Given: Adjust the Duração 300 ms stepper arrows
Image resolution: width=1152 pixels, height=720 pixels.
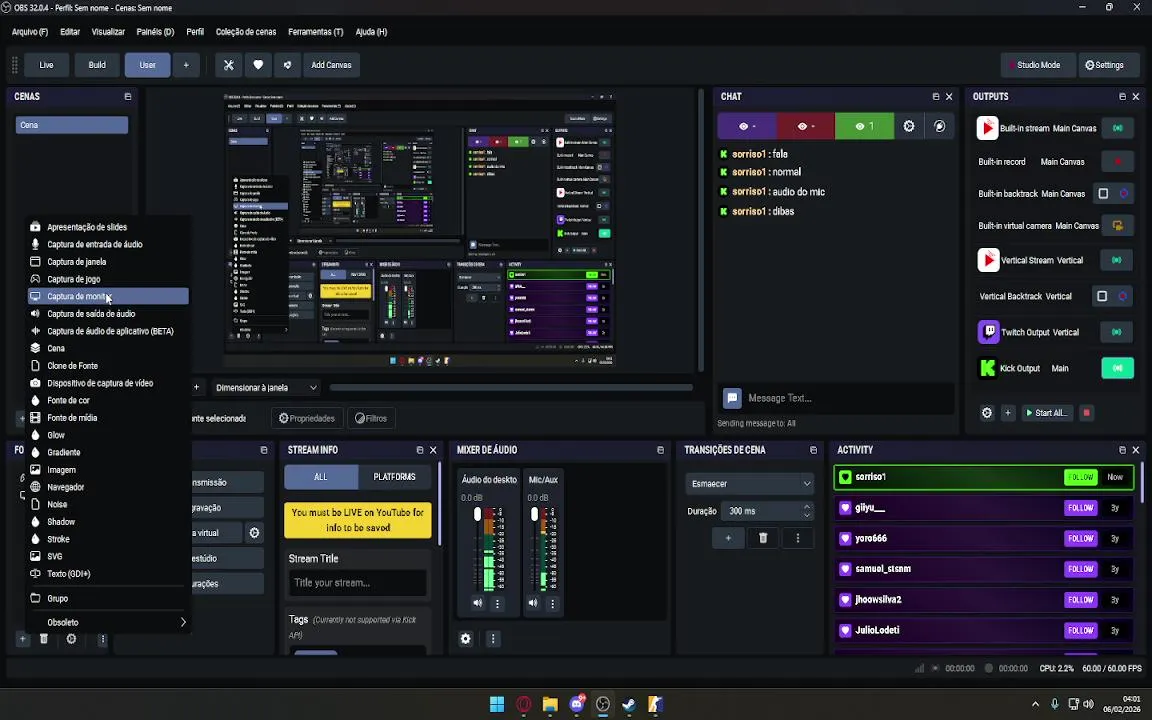Looking at the screenshot, I should (x=807, y=511).
